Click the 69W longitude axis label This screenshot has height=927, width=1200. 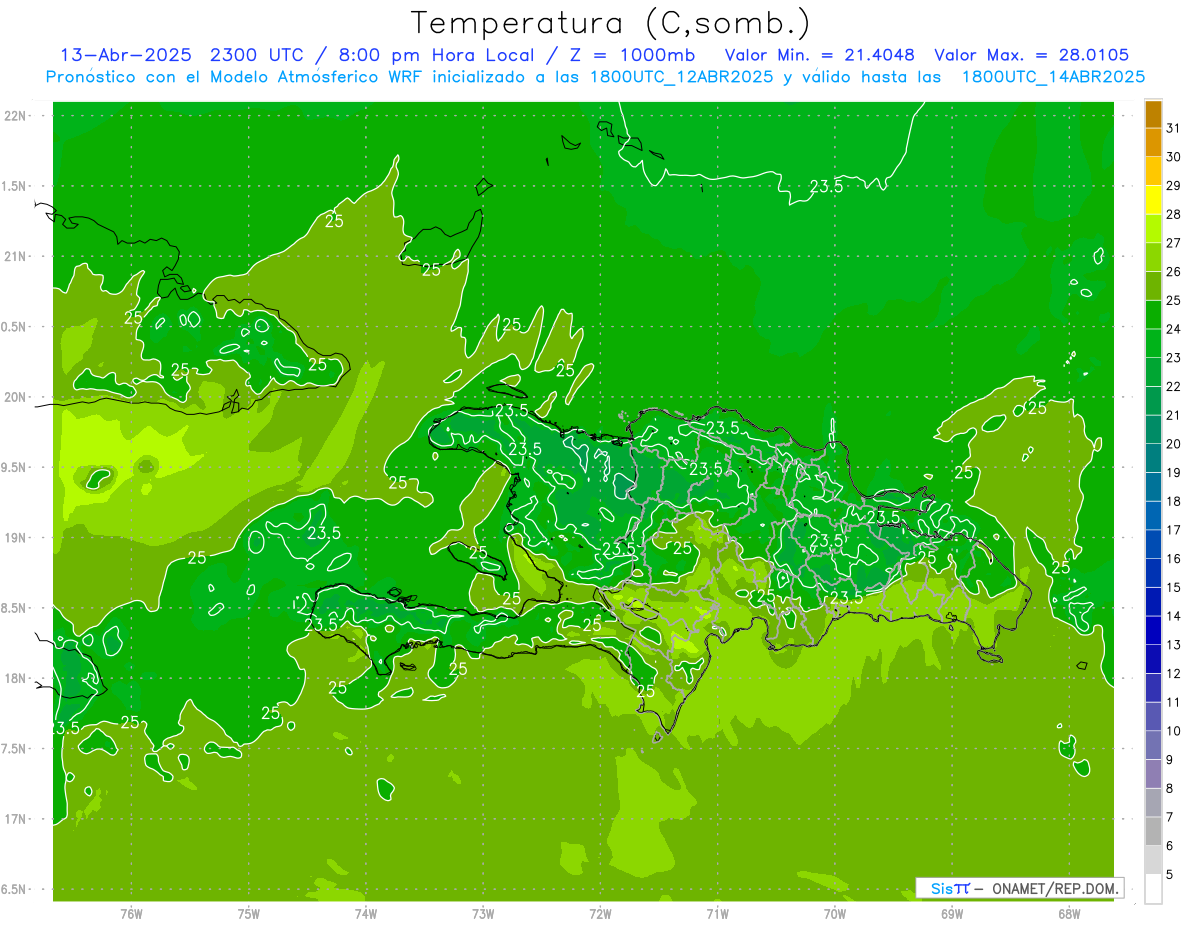[952, 914]
